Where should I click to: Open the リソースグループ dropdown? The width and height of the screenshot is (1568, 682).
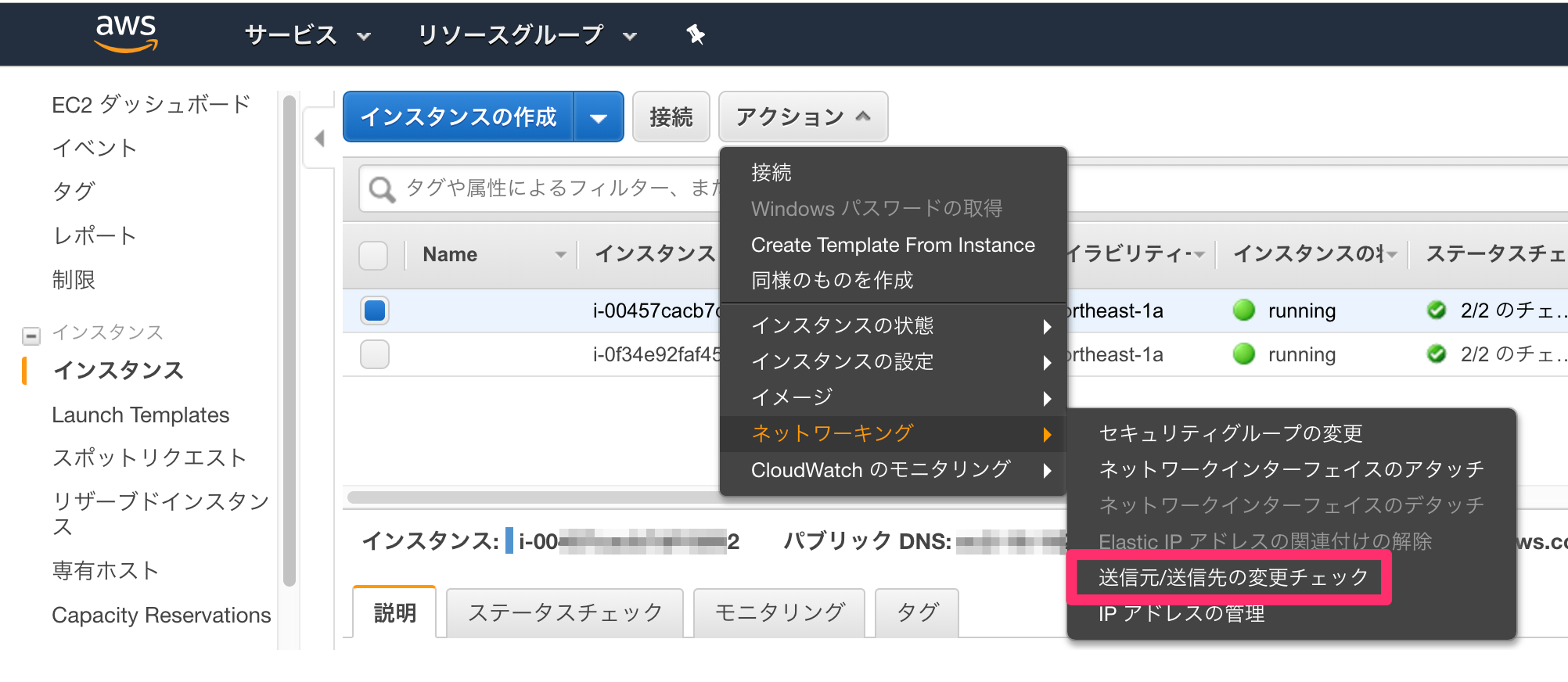[x=527, y=35]
